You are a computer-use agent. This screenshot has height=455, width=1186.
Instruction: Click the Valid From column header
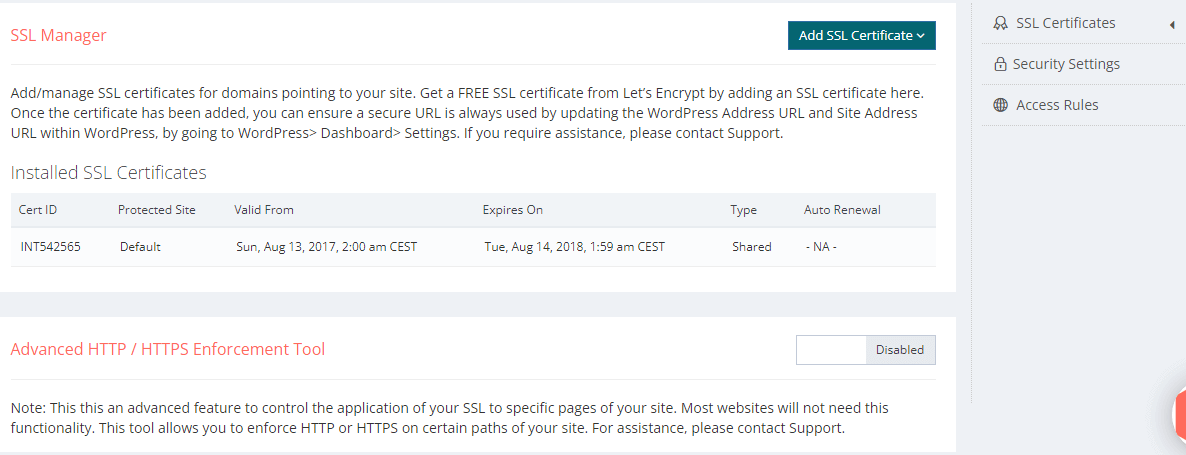pyautogui.click(x=264, y=210)
